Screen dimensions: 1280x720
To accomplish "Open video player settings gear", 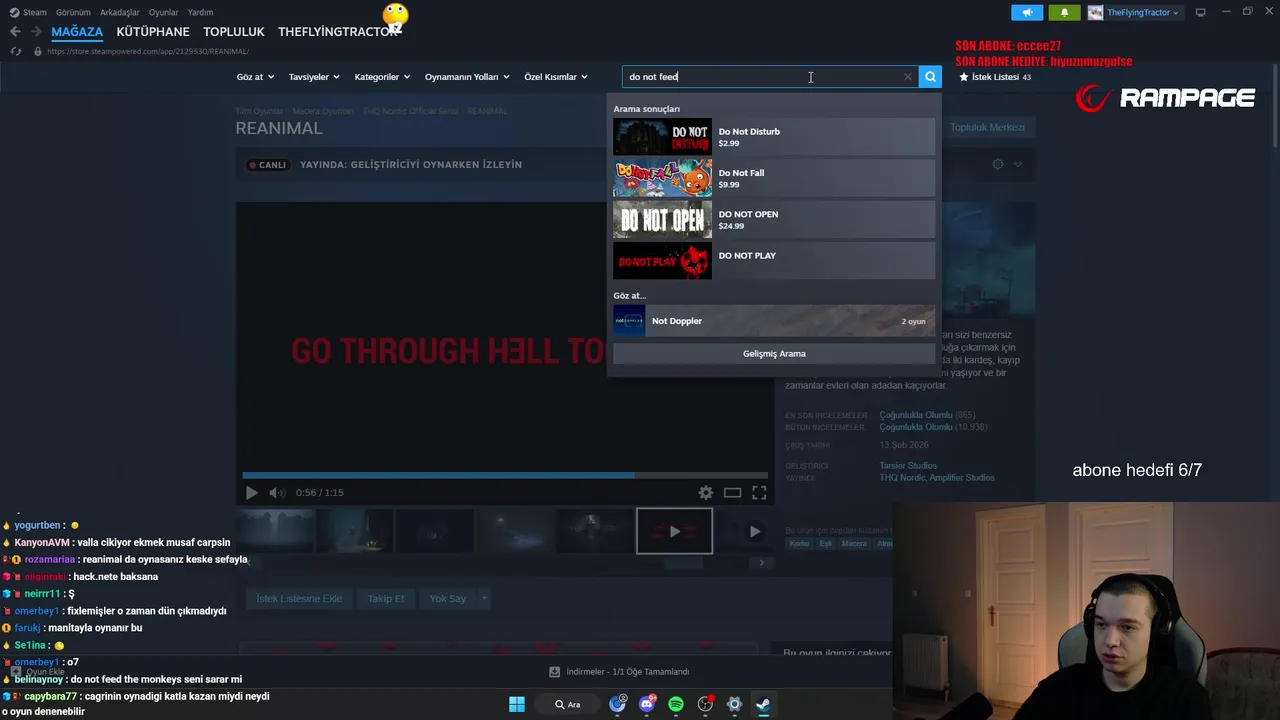I will tap(706, 492).
